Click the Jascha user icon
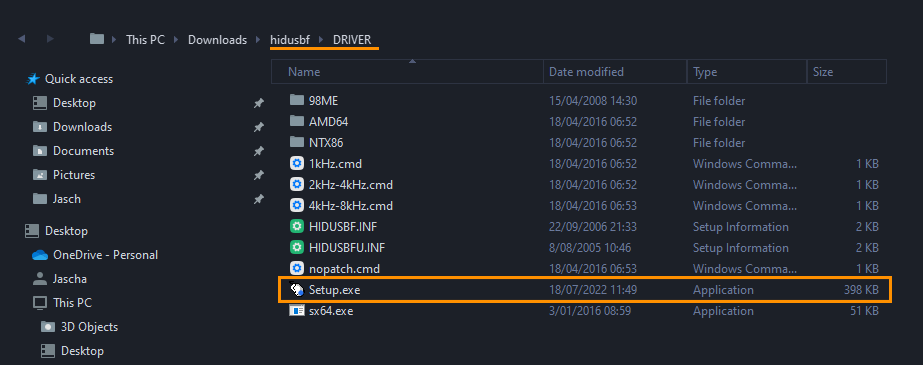Image resolution: width=923 pixels, height=365 pixels. [39, 278]
